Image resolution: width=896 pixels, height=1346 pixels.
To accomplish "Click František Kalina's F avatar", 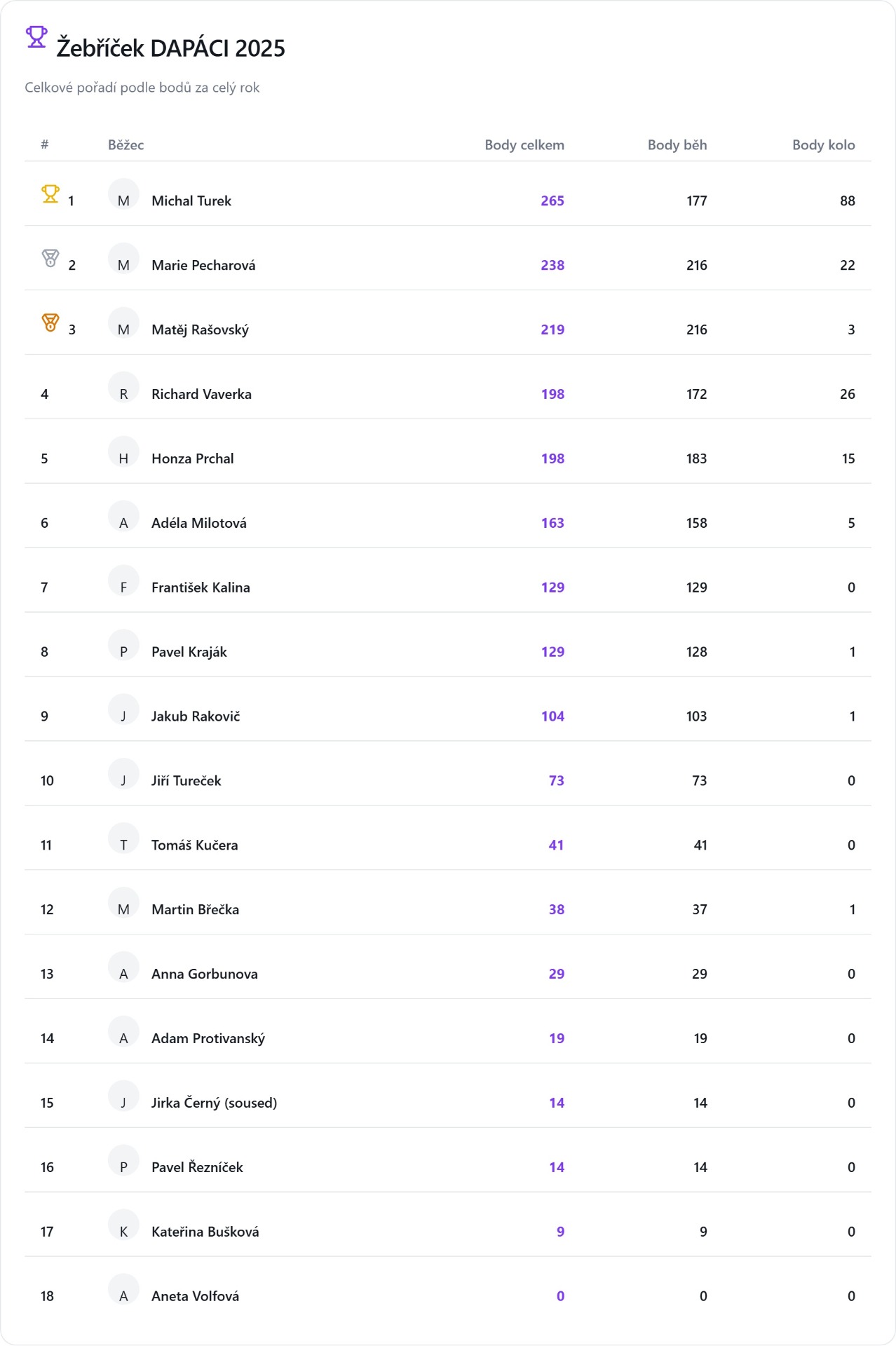I will [x=123, y=582].
